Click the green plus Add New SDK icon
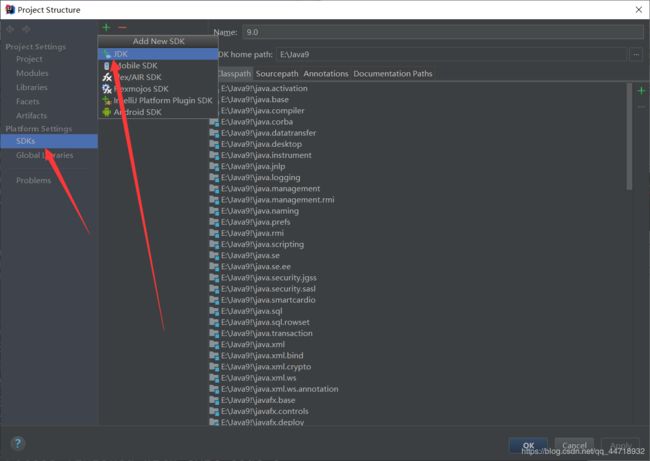650x461 pixels. tap(107, 27)
